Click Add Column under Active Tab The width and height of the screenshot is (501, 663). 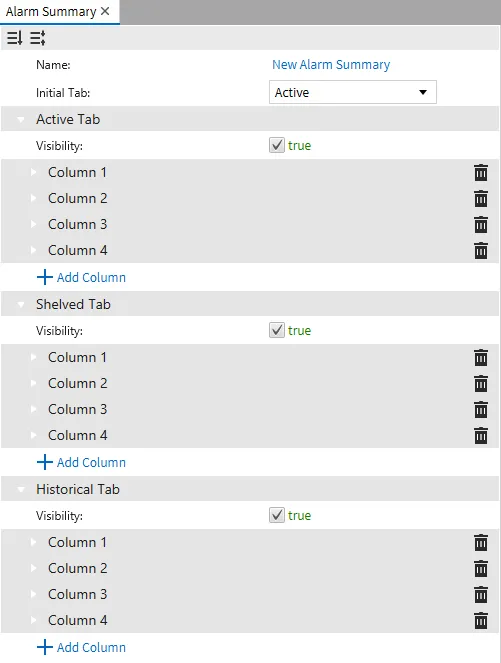tap(81, 277)
